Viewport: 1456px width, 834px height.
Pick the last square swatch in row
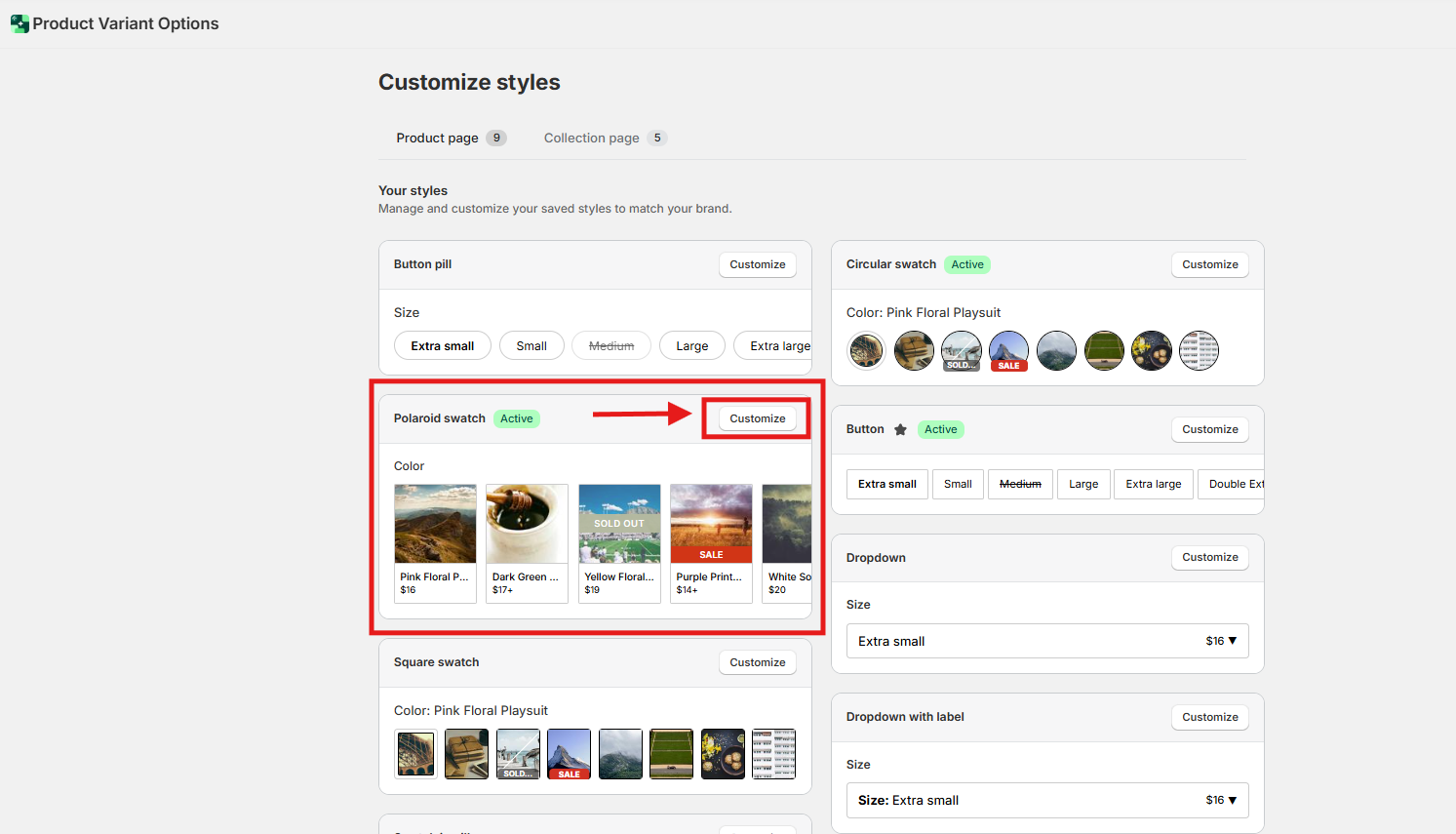click(773, 754)
